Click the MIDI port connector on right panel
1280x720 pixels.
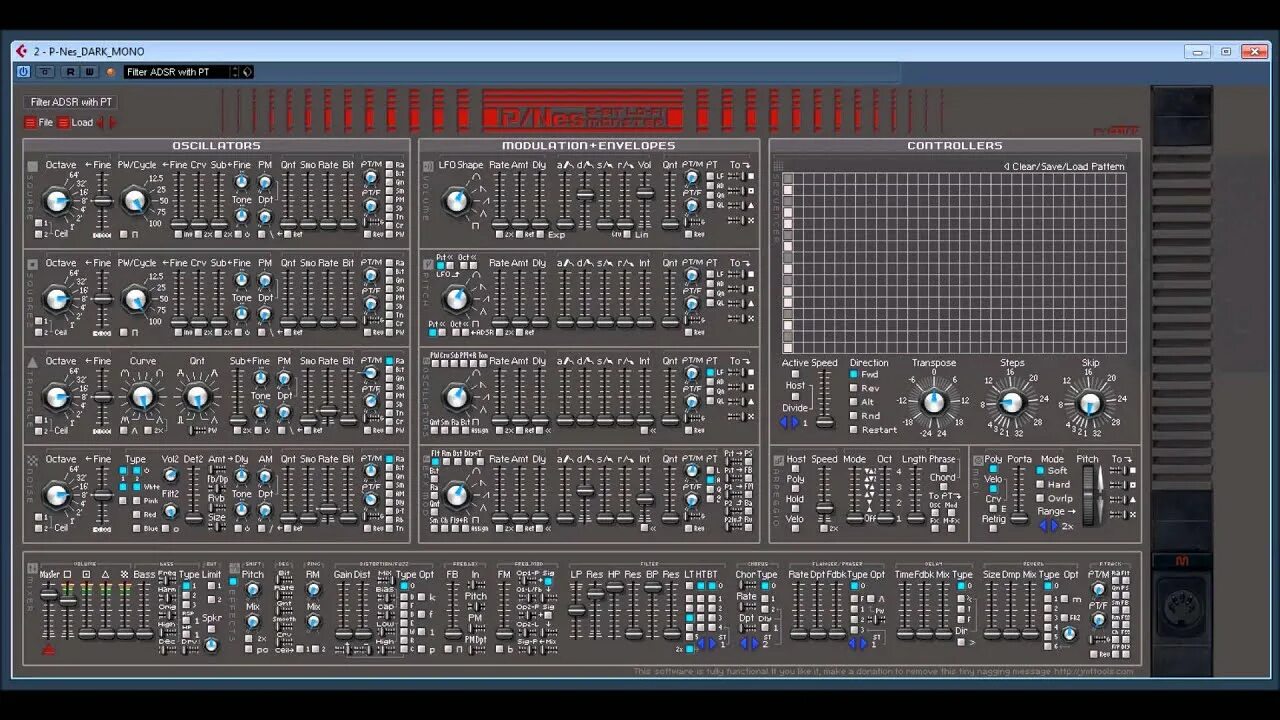[x=1181, y=608]
